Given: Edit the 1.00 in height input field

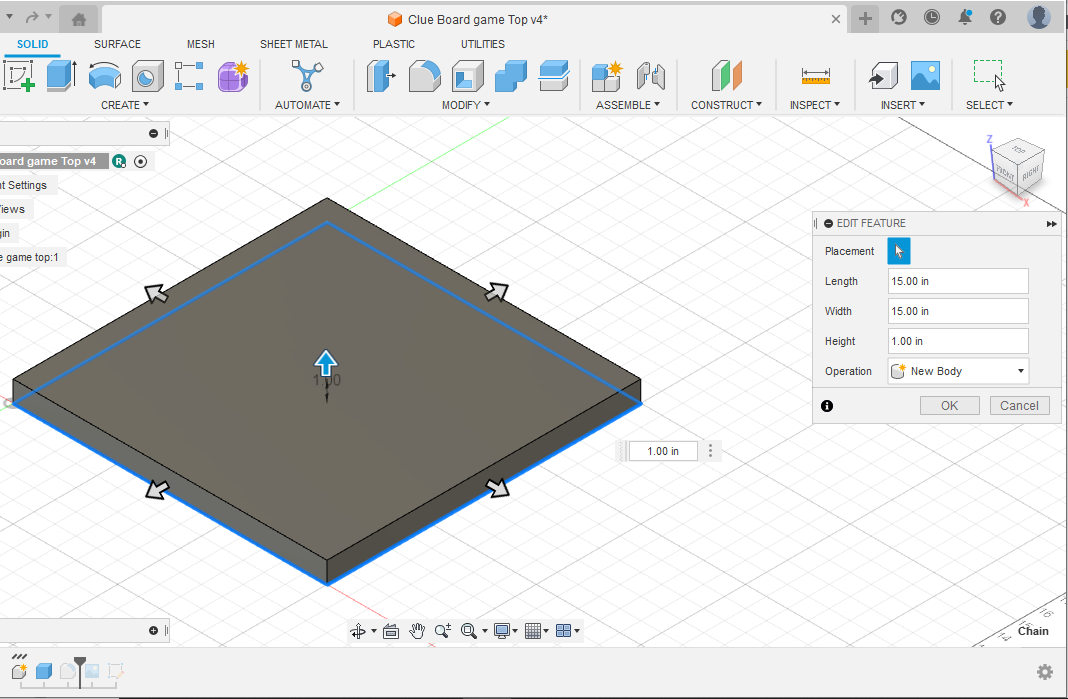Looking at the screenshot, I should pos(957,341).
